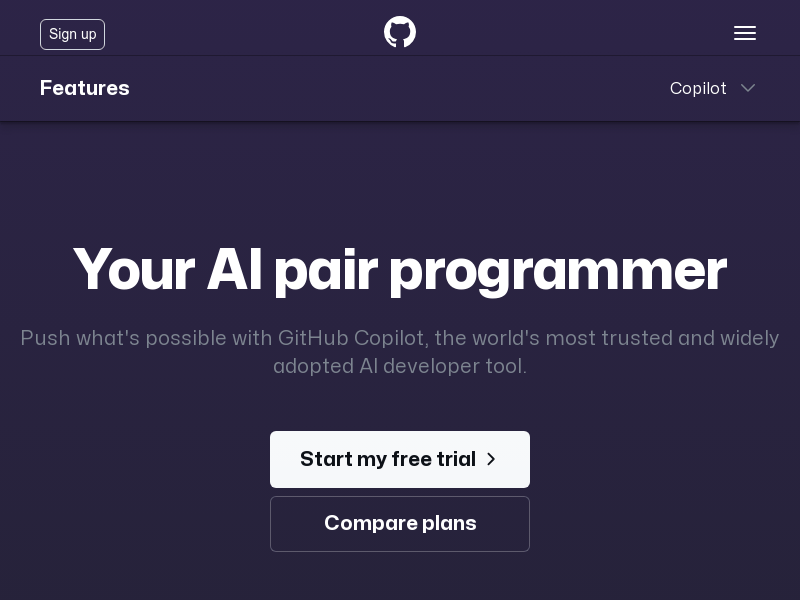Start my free trial of Copilot
Image resolution: width=800 pixels, height=600 pixels.
click(x=399, y=459)
